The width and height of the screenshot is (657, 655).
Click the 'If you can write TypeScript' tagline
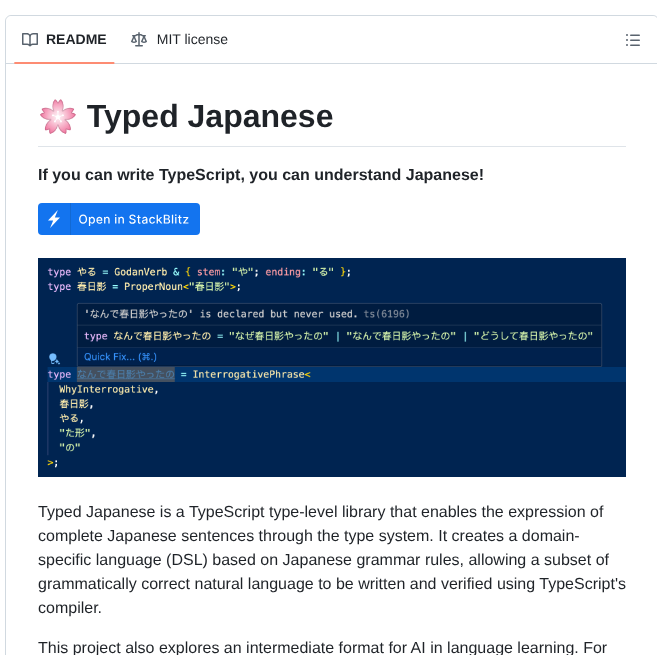pyautogui.click(x=261, y=175)
